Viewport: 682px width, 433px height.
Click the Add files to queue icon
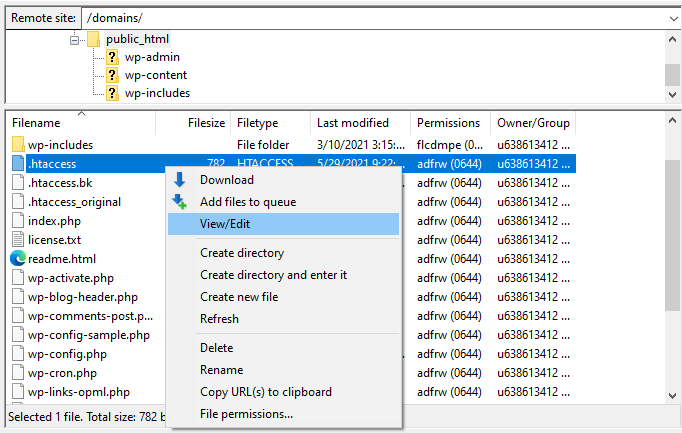point(180,202)
